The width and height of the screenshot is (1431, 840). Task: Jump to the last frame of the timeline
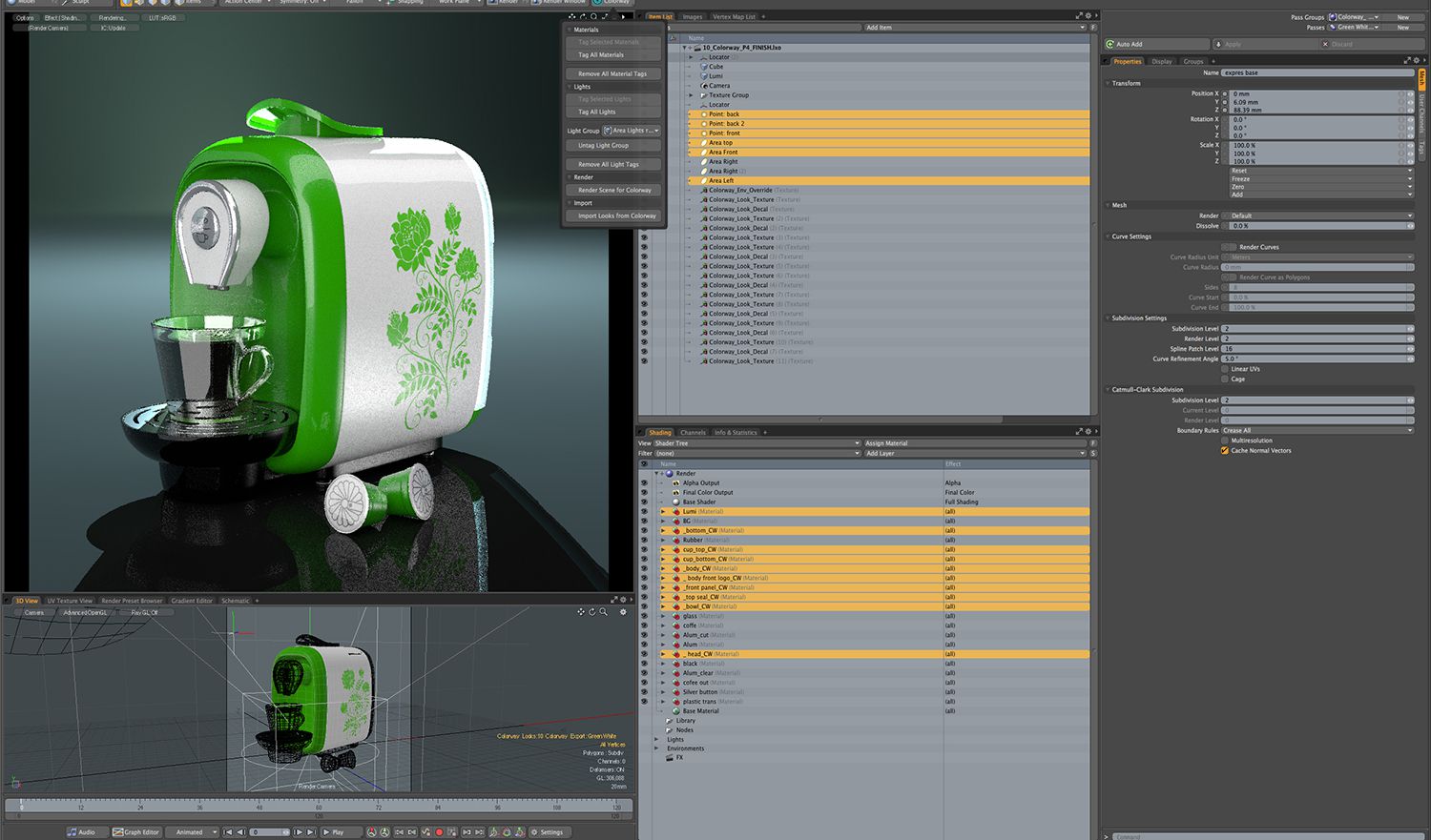click(311, 832)
